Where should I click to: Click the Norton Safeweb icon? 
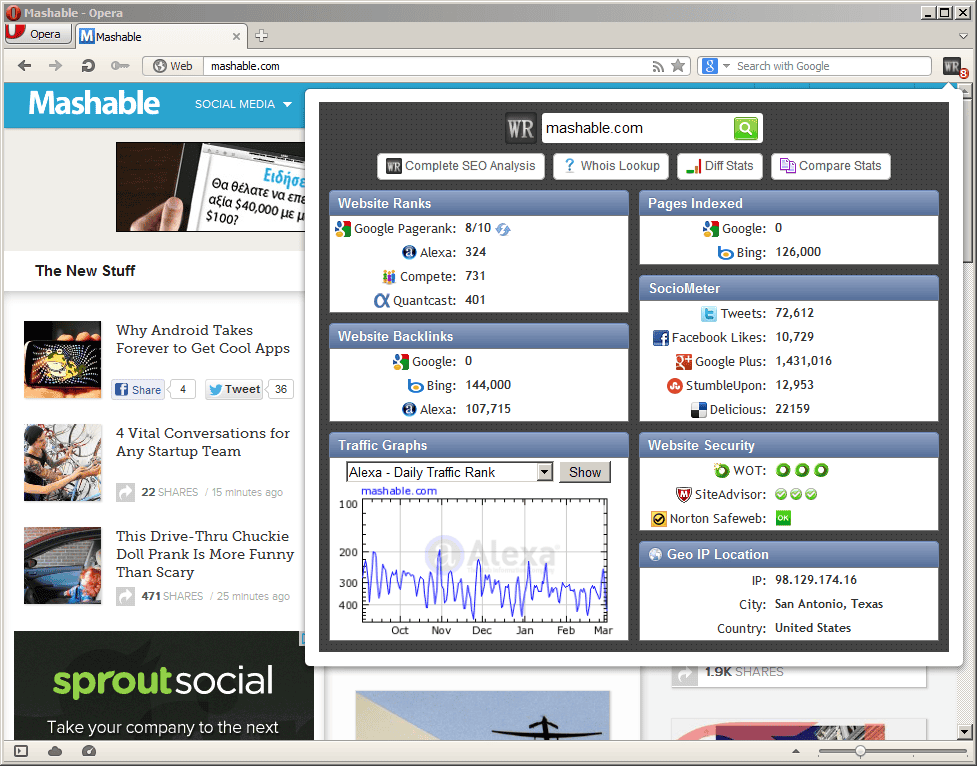[659, 519]
